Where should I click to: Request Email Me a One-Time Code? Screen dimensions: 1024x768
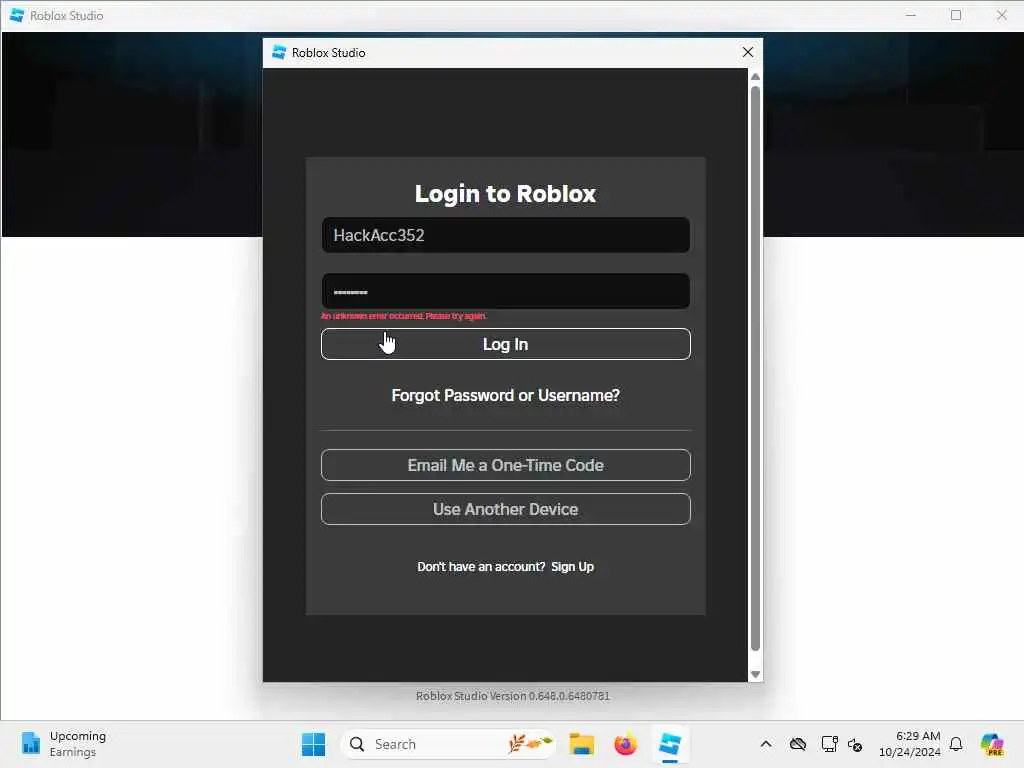pyautogui.click(x=505, y=465)
